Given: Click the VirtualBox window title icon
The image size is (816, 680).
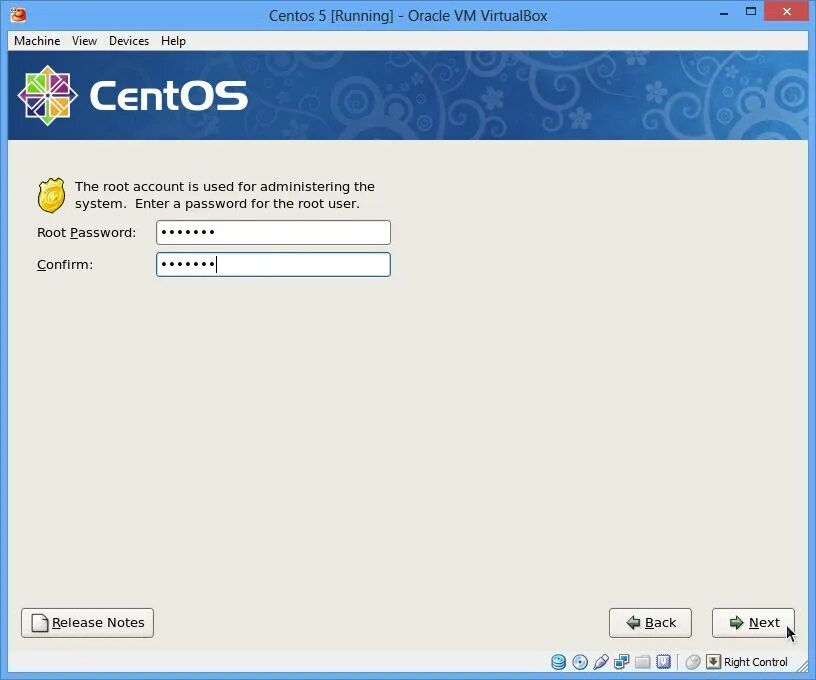Looking at the screenshot, I should [19, 15].
